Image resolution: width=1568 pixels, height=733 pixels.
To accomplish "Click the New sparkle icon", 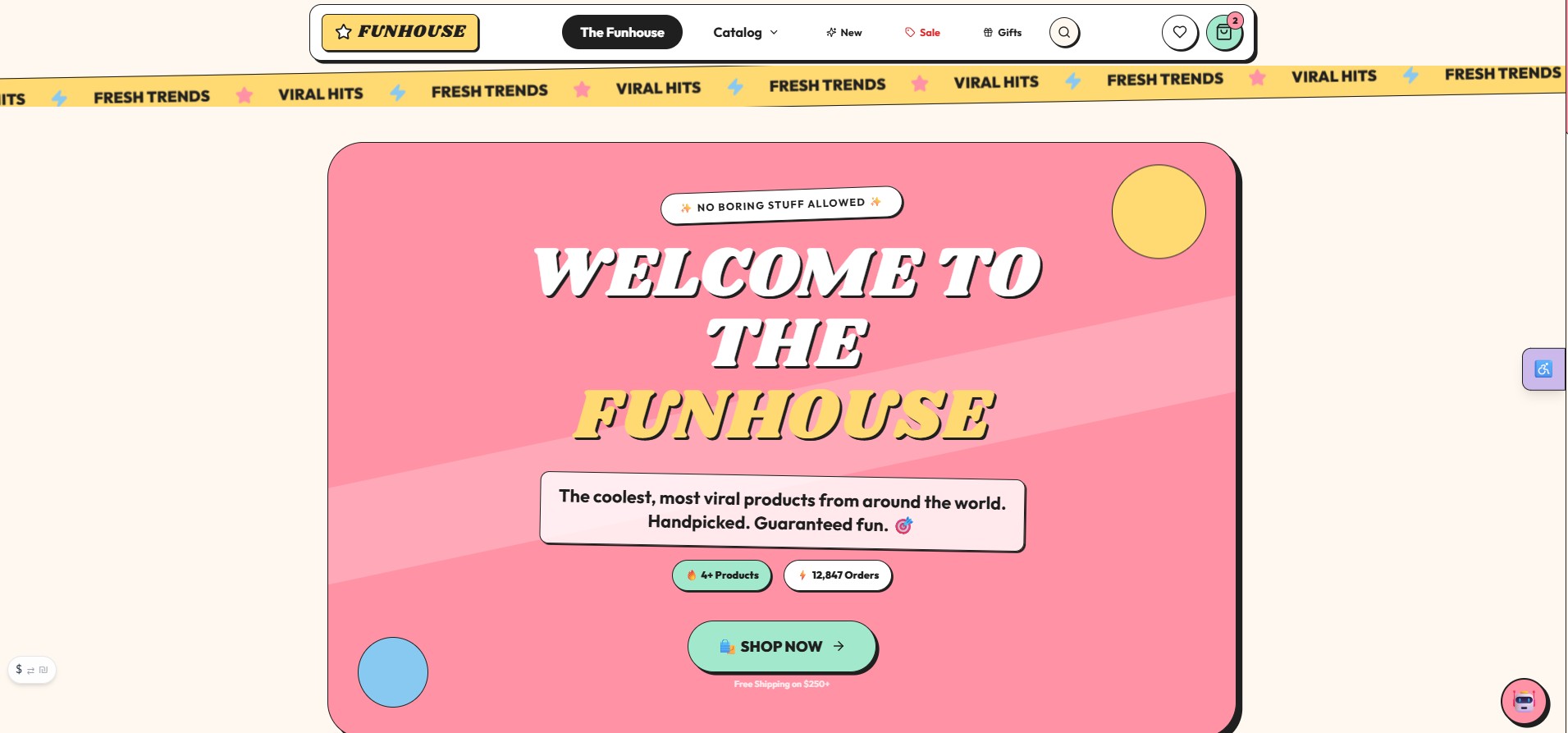I will pyautogui.click(x=831, y=32).
